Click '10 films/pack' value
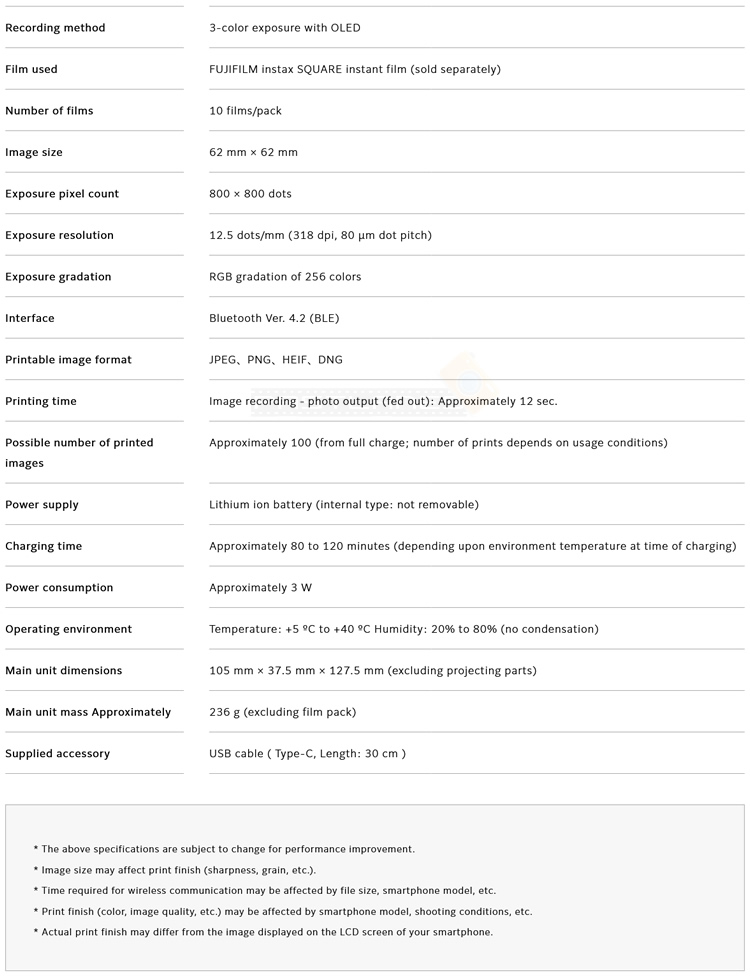The image size is (750, 977). [245, 111]
